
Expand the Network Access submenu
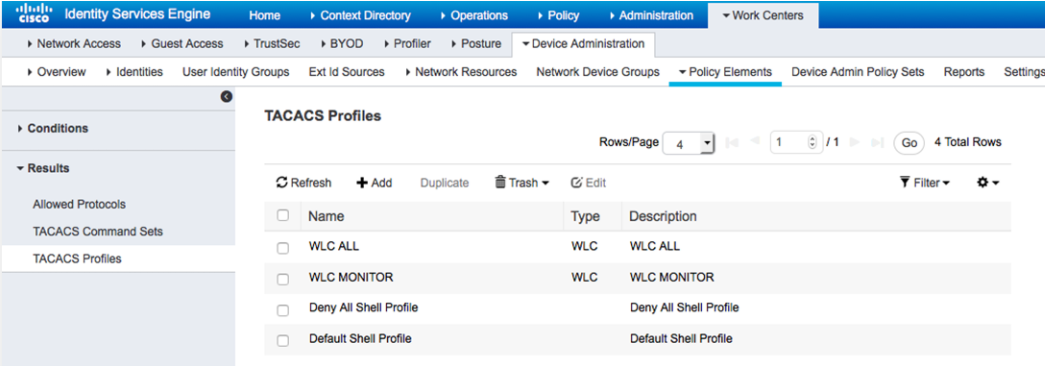(x=73, y=43)
